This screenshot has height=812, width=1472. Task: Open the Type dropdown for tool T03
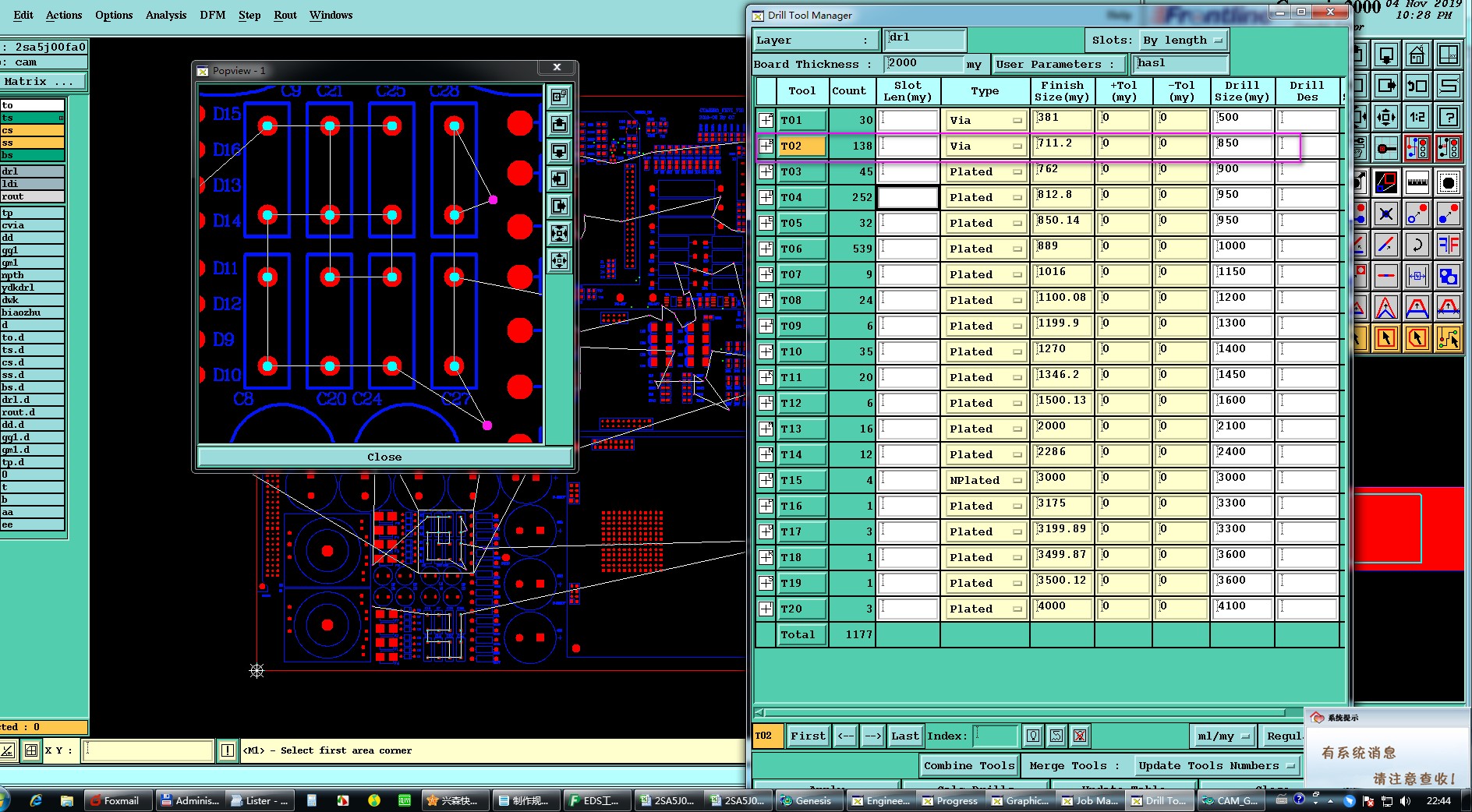point(985,172)
